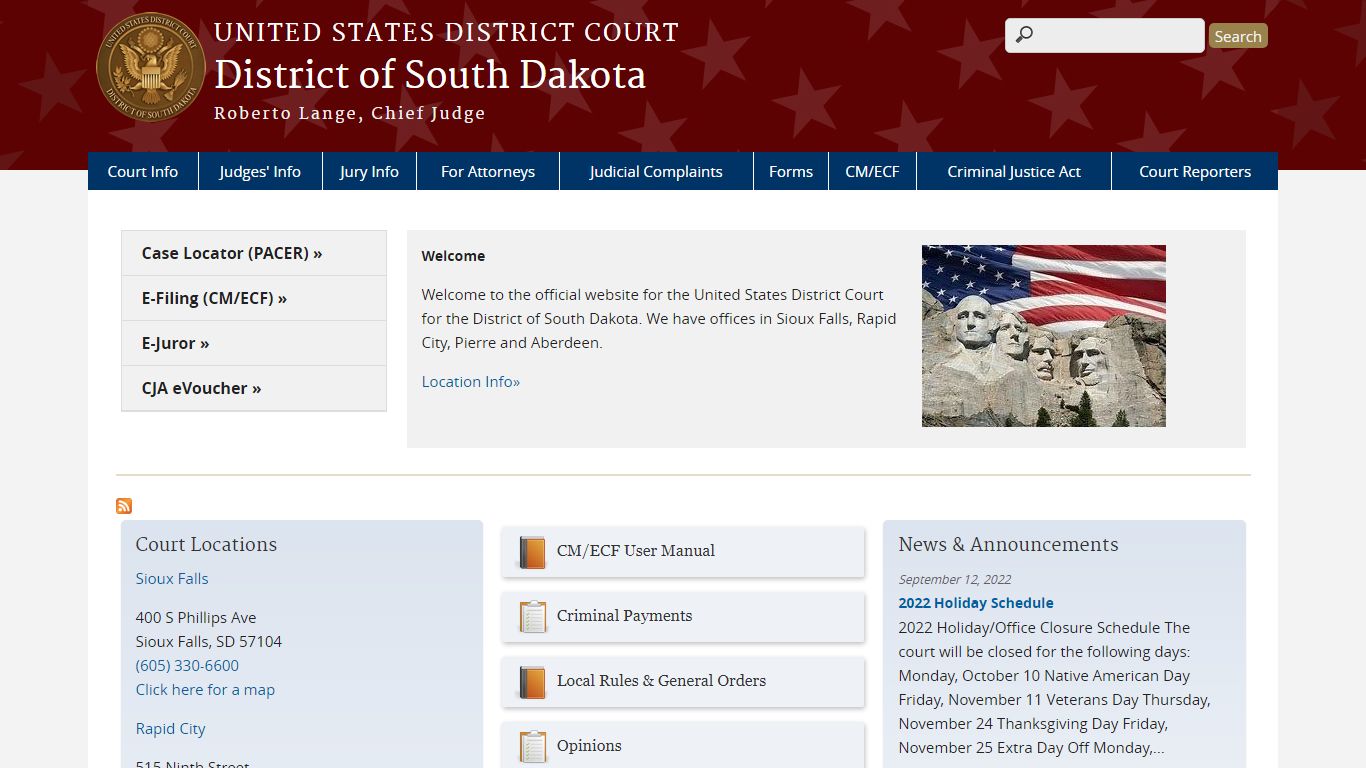Open the Opinions button
This screenshot has height=768, width=1366.
(x=683, y=746)
